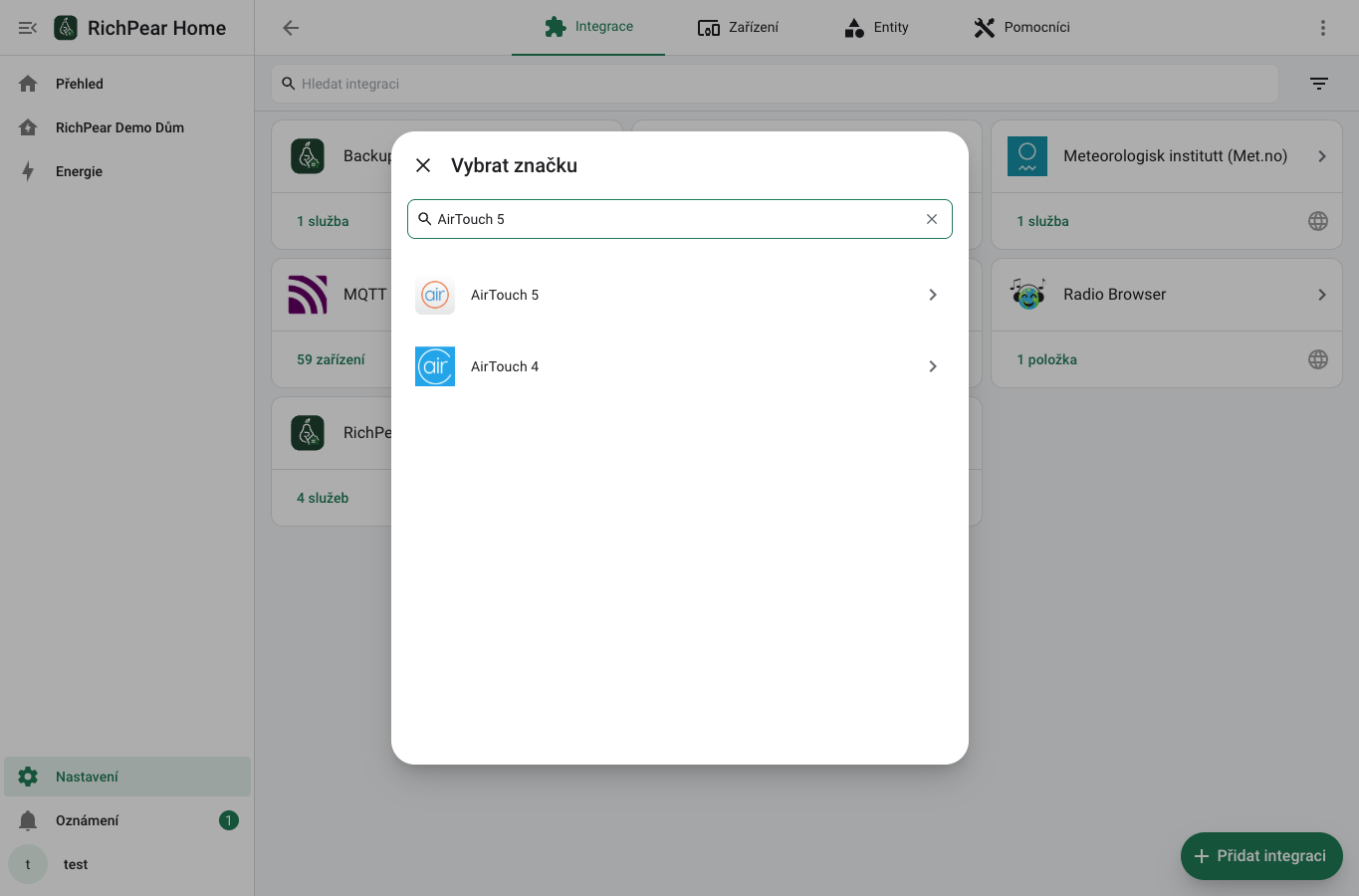This screenshot has width=1359, height=896.
Task: Open the test user profile
Action: point(127,864)
